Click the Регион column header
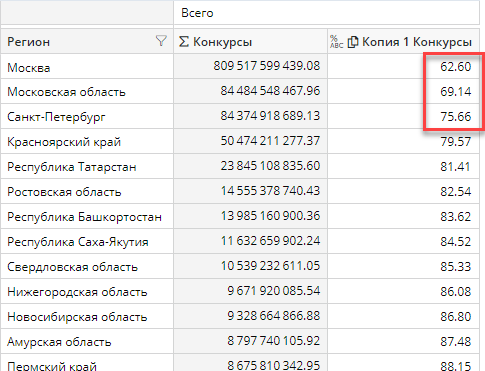This screenshot has width=485, height=371. (87, 41)
